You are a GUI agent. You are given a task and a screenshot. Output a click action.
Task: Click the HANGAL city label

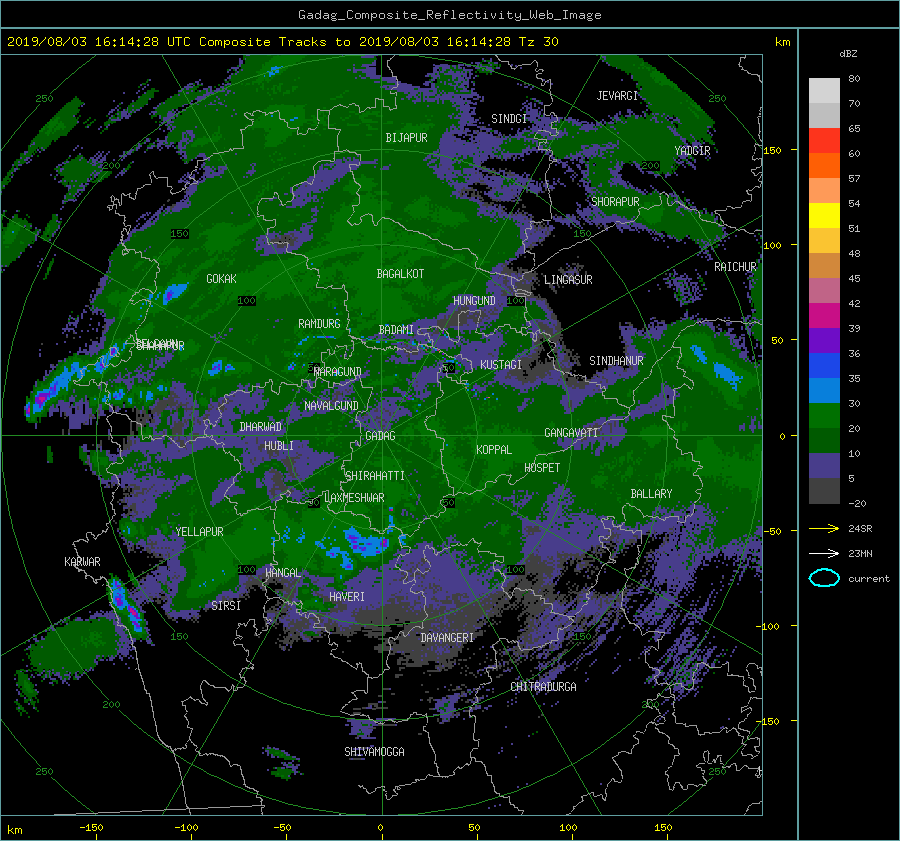(x=283, y=573)
